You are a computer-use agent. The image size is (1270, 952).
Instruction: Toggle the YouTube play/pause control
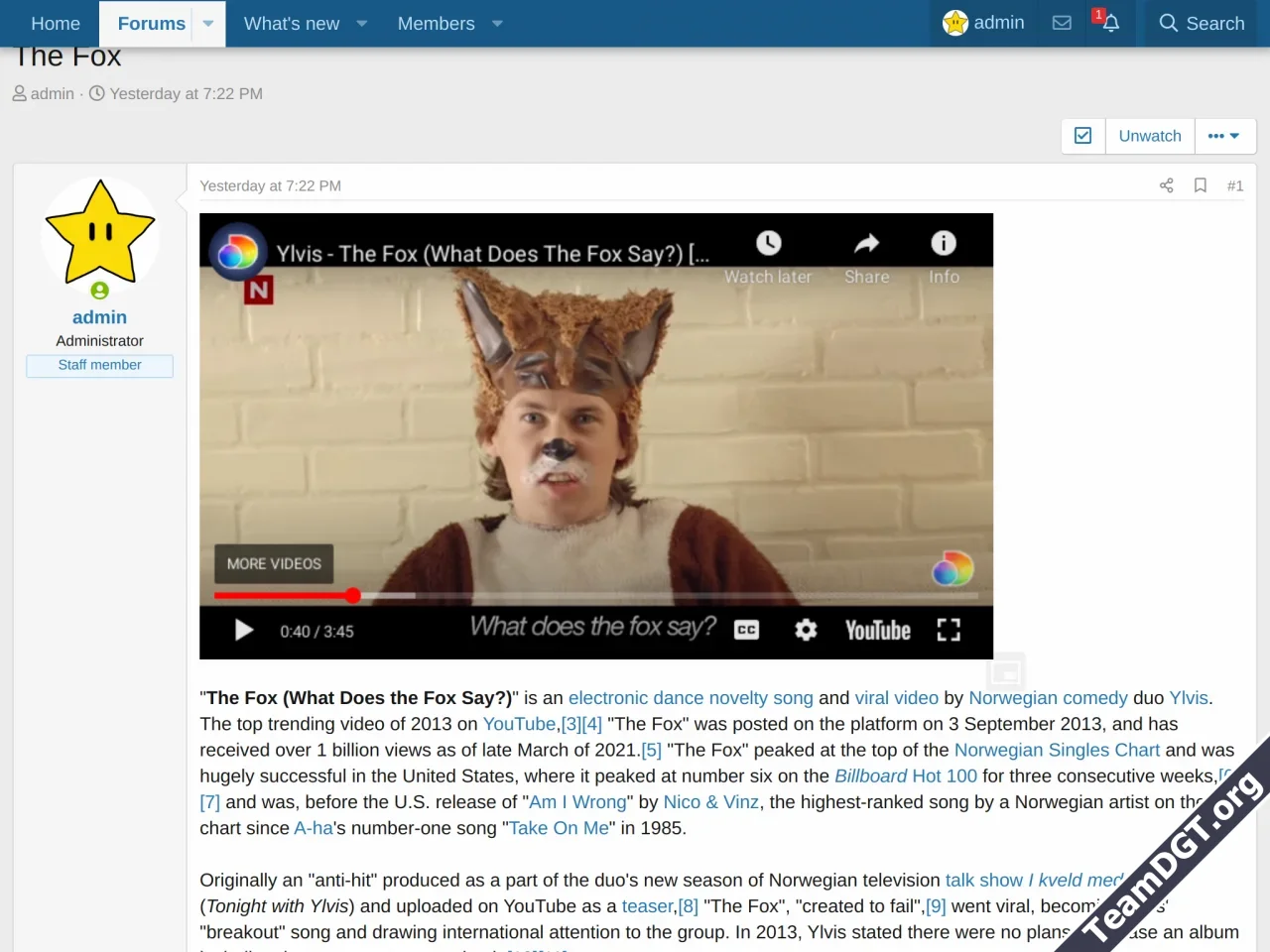pos(243,630)
